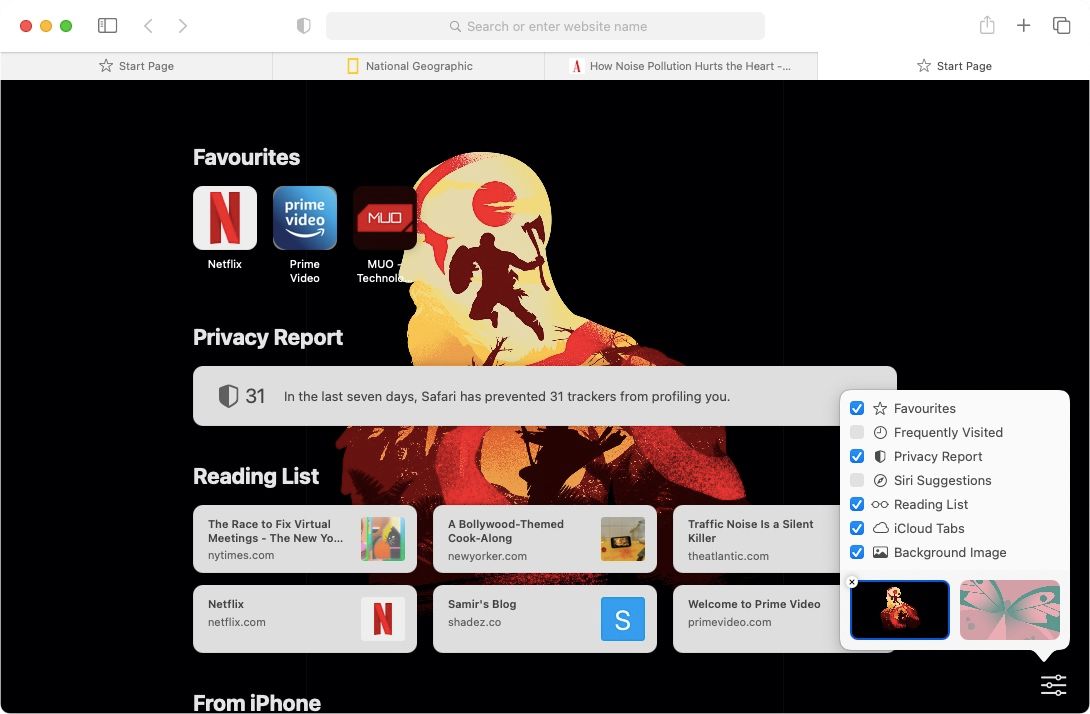Screen dimensions: 1090x714
Task: Select the rightmost Start Page tab
Action: 954,66
